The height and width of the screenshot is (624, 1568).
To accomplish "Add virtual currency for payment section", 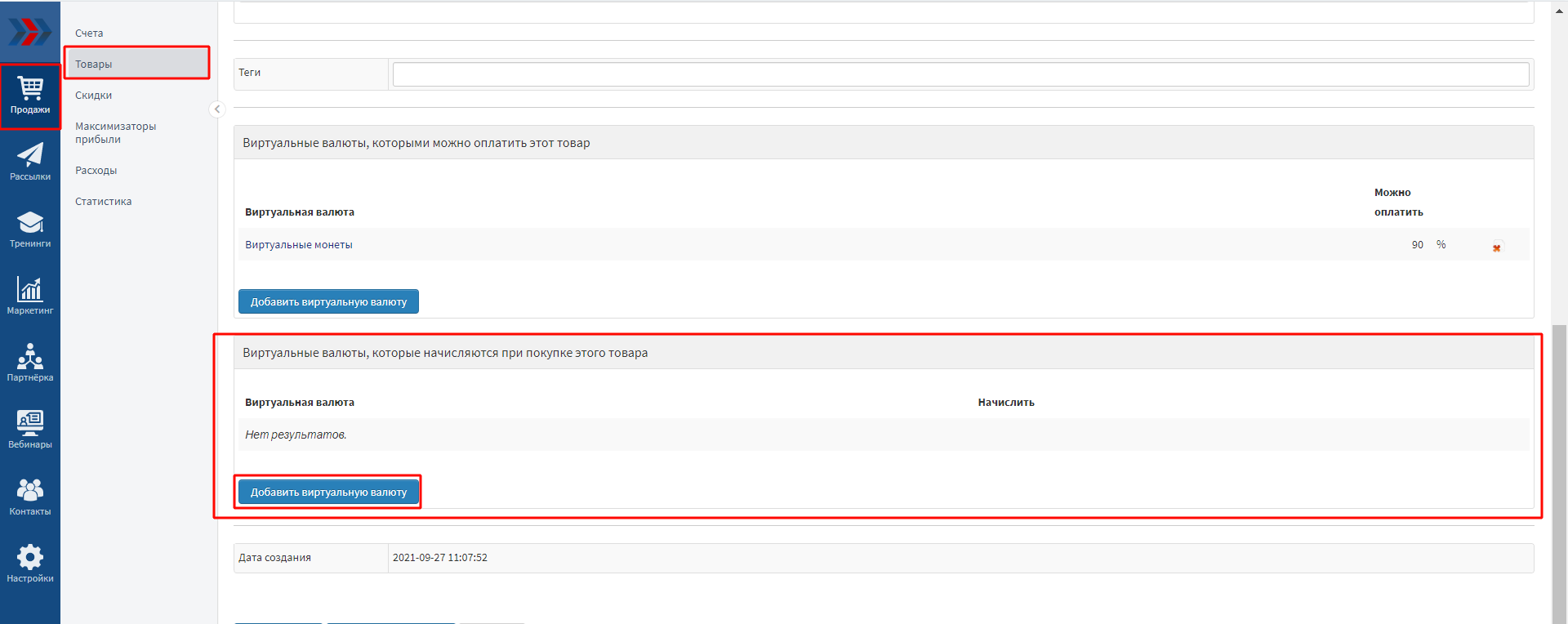I will point(328,301).
